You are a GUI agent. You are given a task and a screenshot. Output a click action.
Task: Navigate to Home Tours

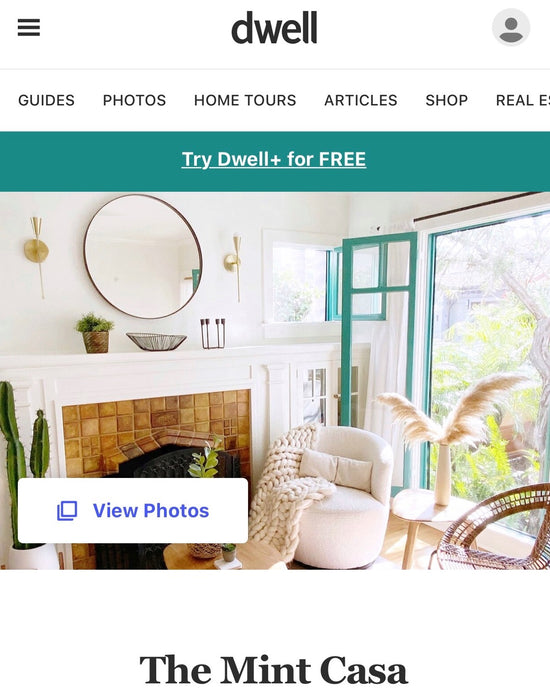[x=245, y=100]
